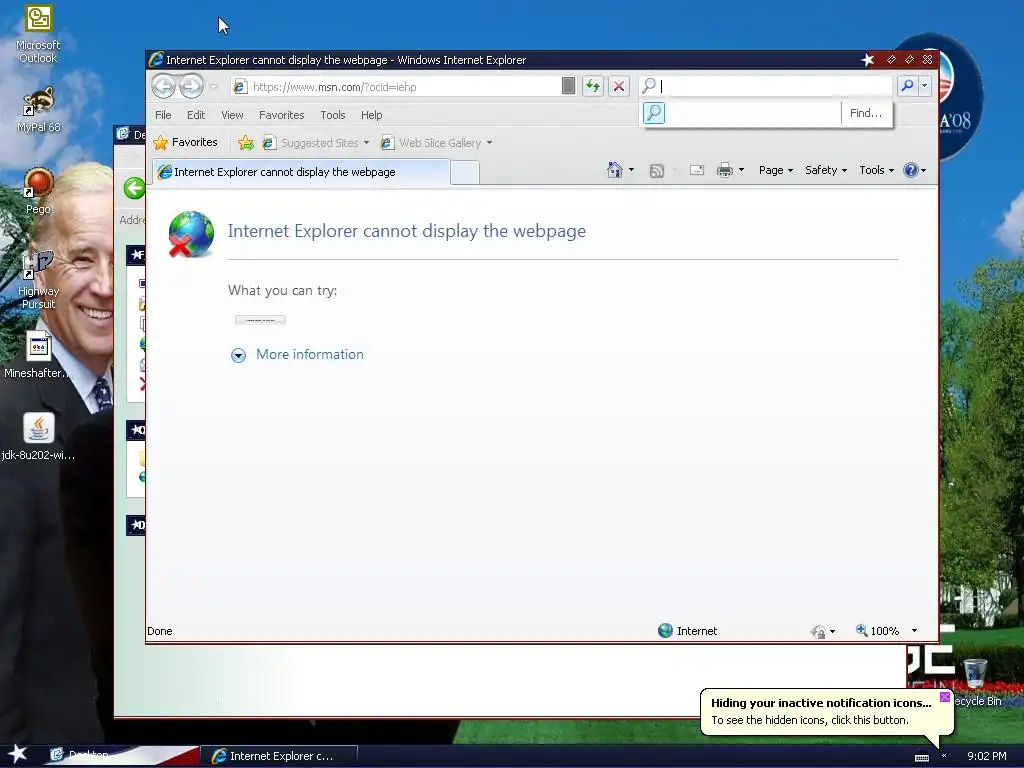Open Microsoft Outlook desktop icon
The image size is (1024, 768).
click(38, 34)
